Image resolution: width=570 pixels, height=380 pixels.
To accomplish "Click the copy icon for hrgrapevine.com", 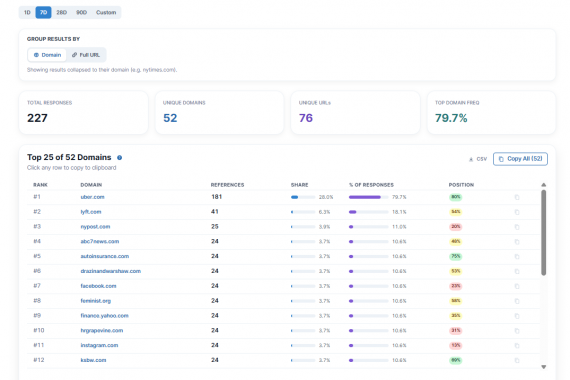I will tap(517, 331).
